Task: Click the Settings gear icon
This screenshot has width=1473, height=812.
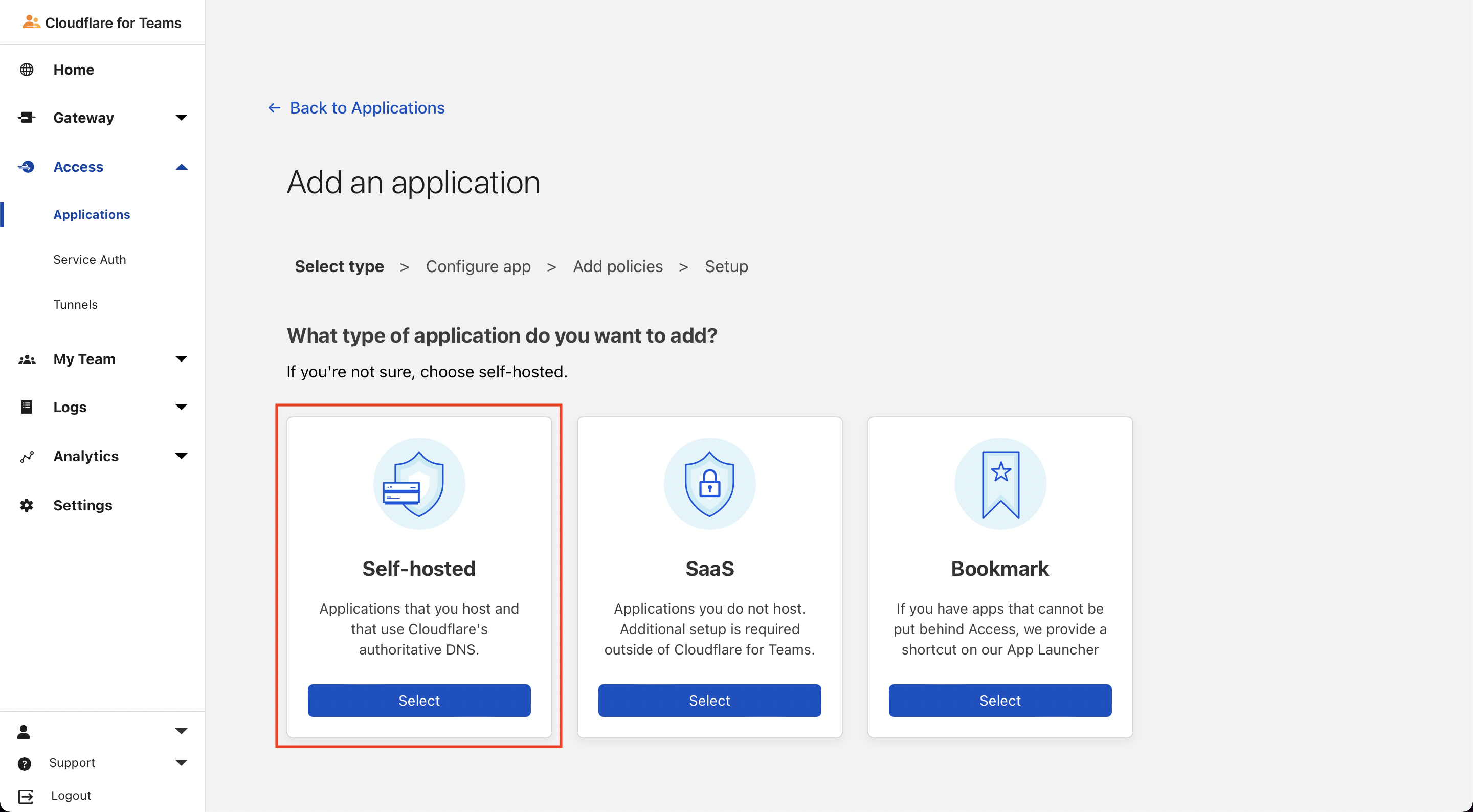Action: (26, 506)
